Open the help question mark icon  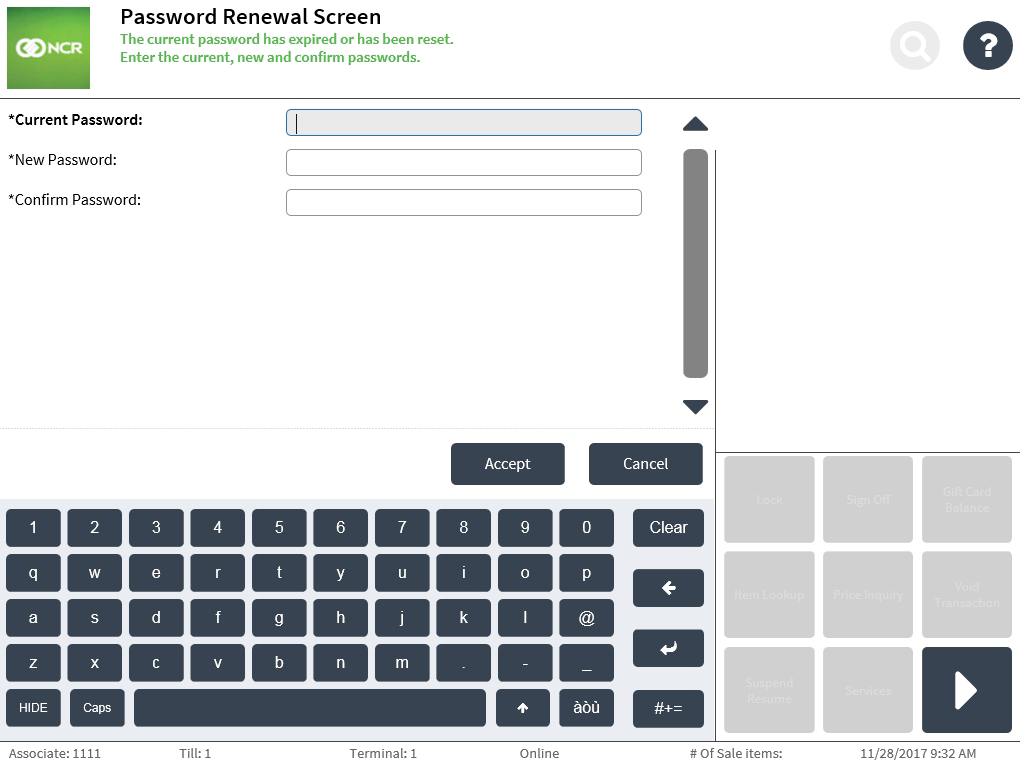(x=987, y=46)
